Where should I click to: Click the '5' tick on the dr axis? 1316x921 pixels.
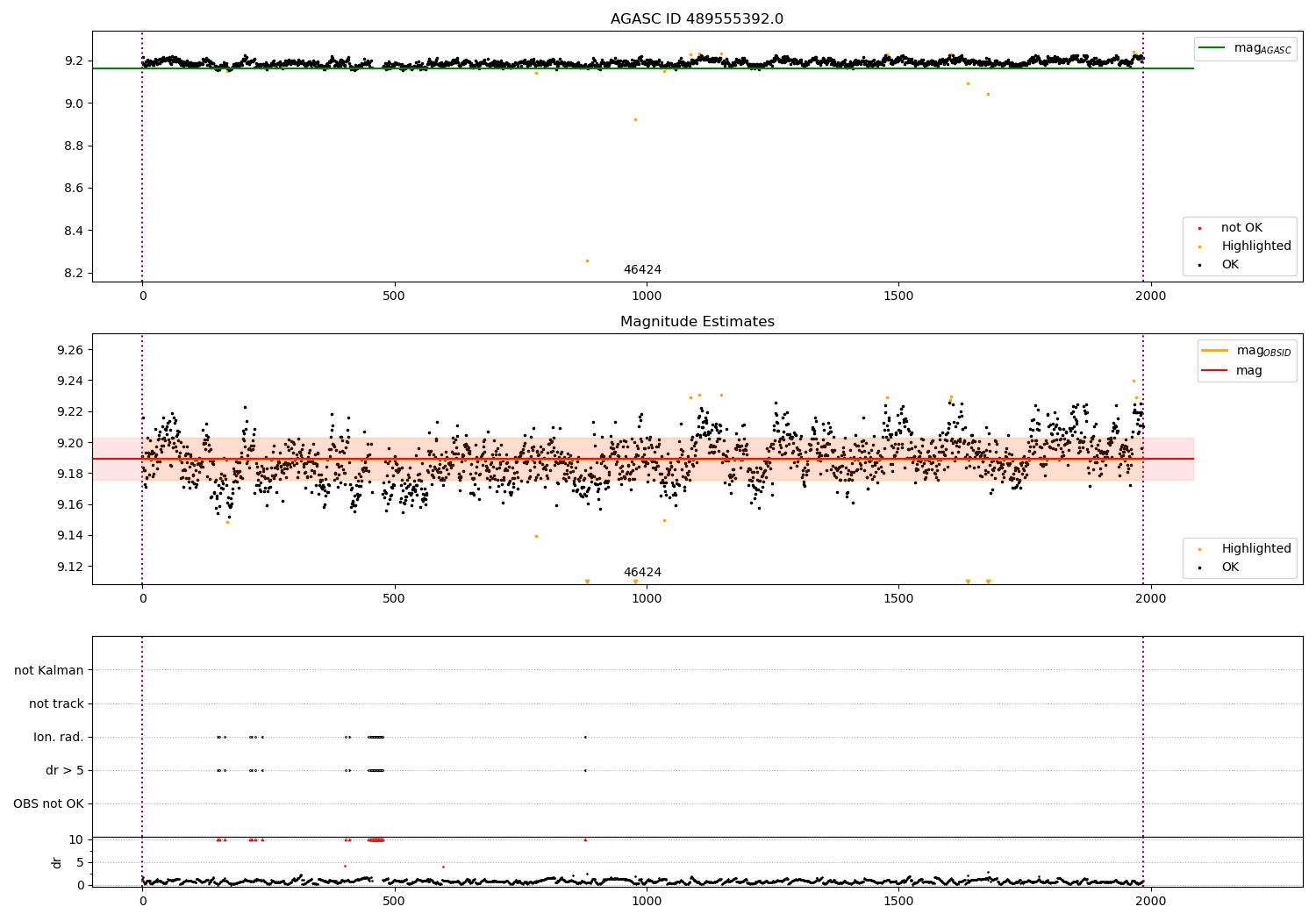(80, 862)
